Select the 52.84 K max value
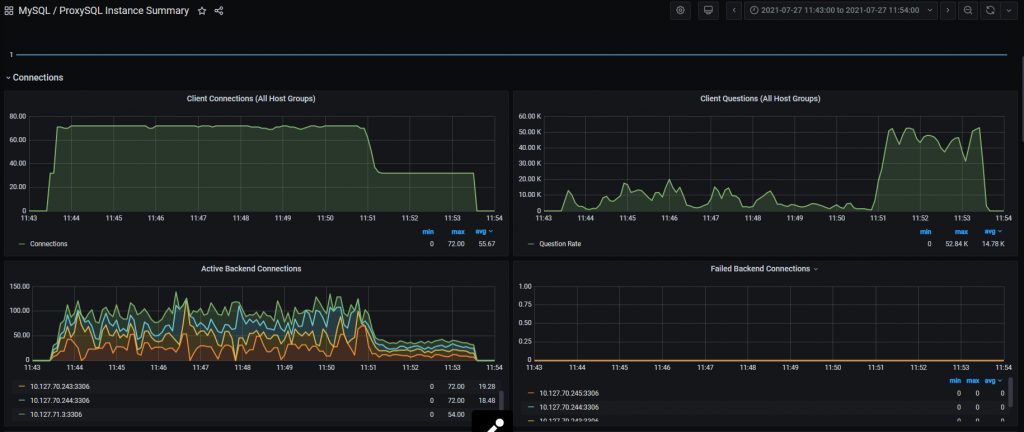Screen dimensions: 1024x432 957,244
